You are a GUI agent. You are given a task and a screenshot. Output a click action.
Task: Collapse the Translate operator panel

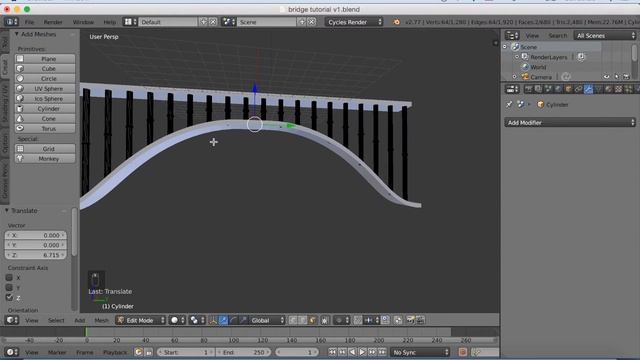point(7,211)
